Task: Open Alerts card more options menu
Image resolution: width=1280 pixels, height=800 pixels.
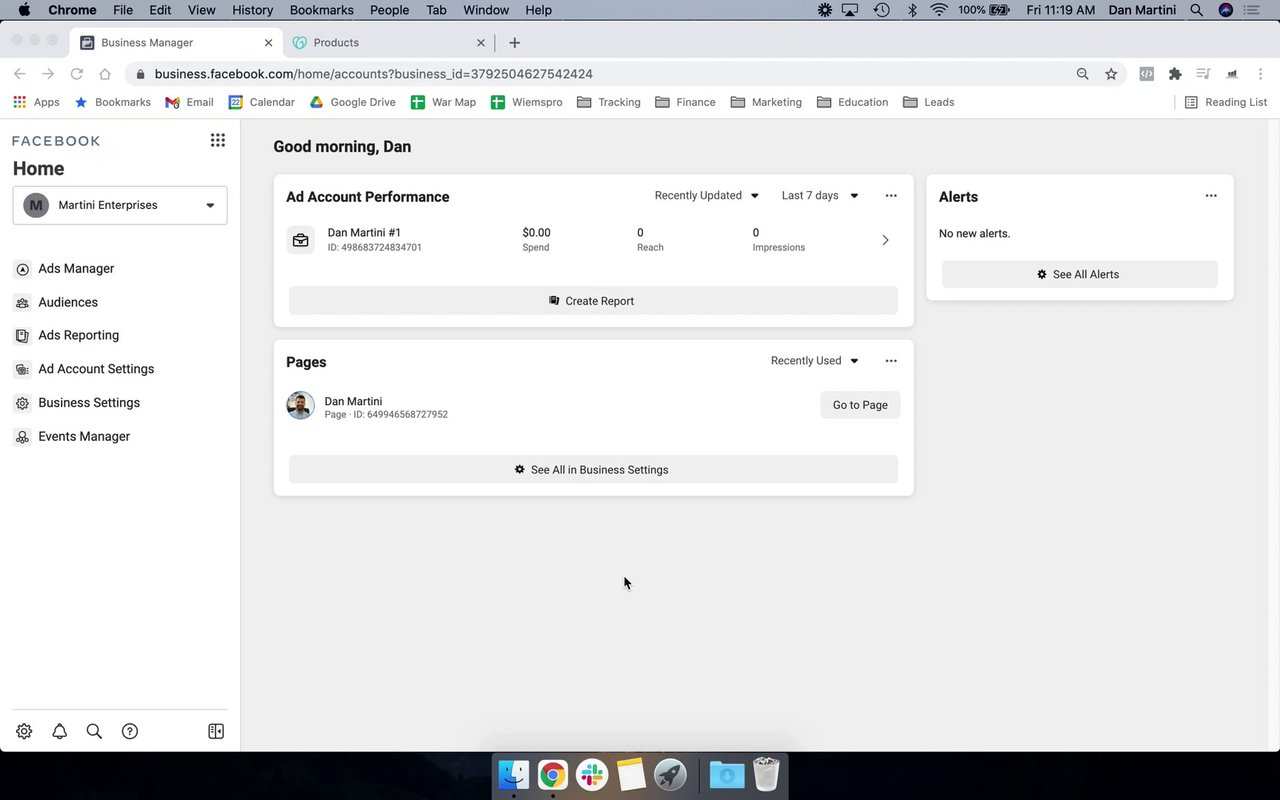Action: (x=1211, y=196)
